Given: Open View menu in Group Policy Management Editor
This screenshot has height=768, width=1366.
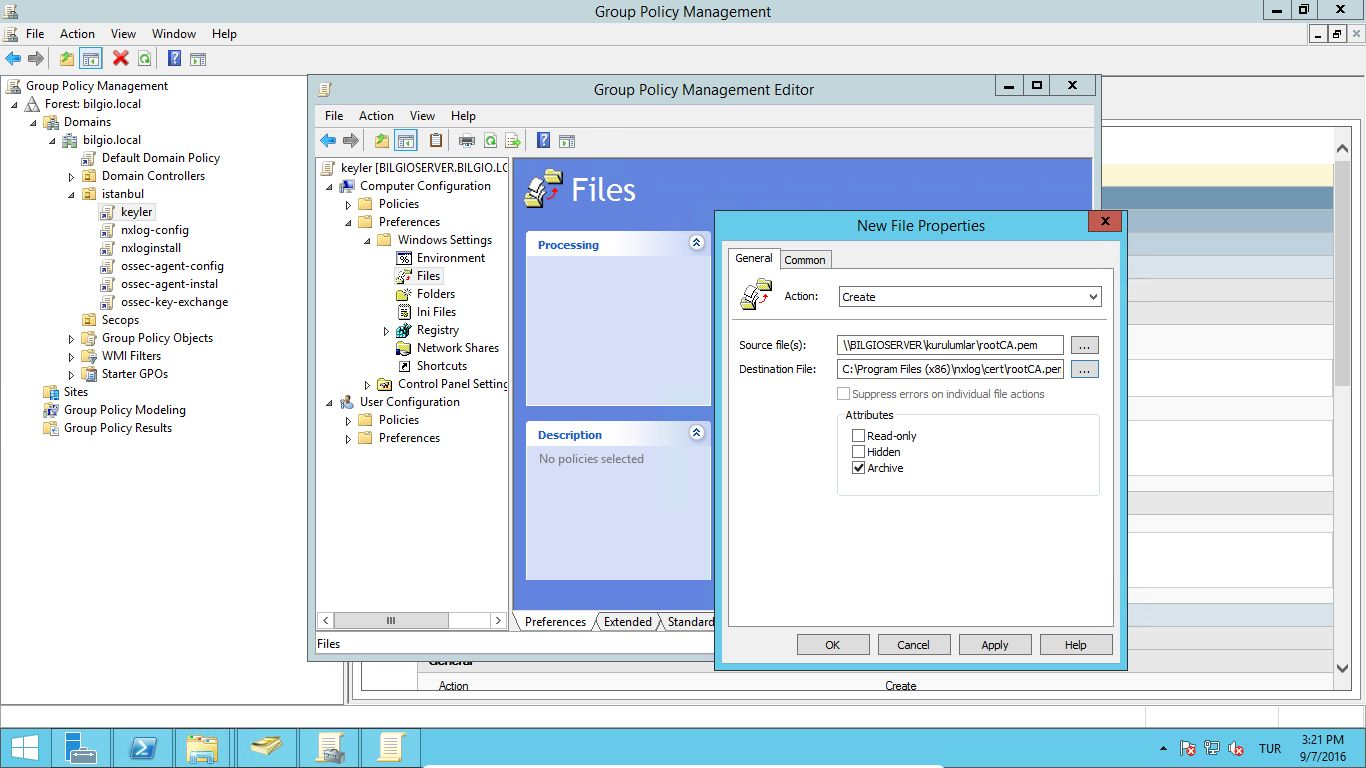Looking at the screenshot, I should click(422, 116).
